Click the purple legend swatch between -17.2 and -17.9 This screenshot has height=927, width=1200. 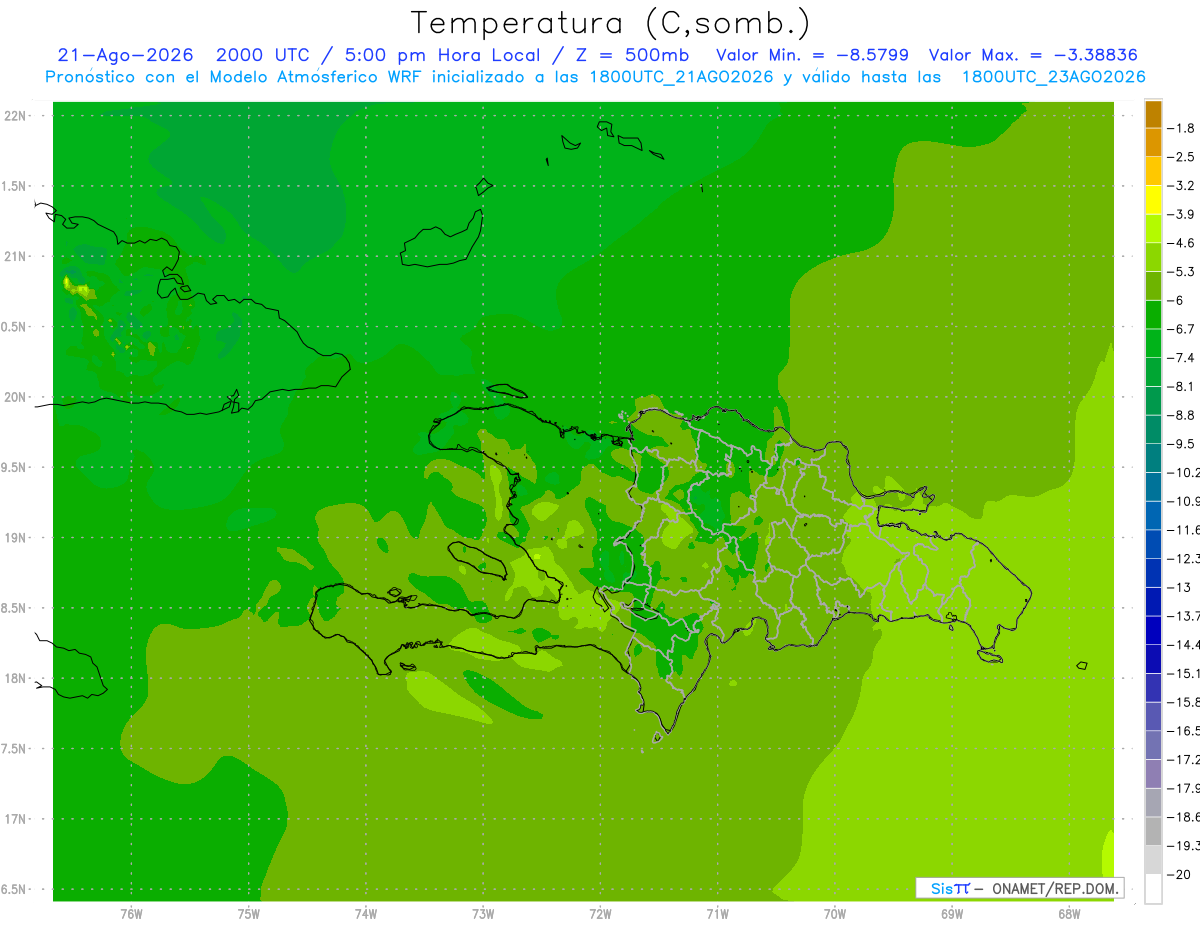click(x=1153, y=773)
